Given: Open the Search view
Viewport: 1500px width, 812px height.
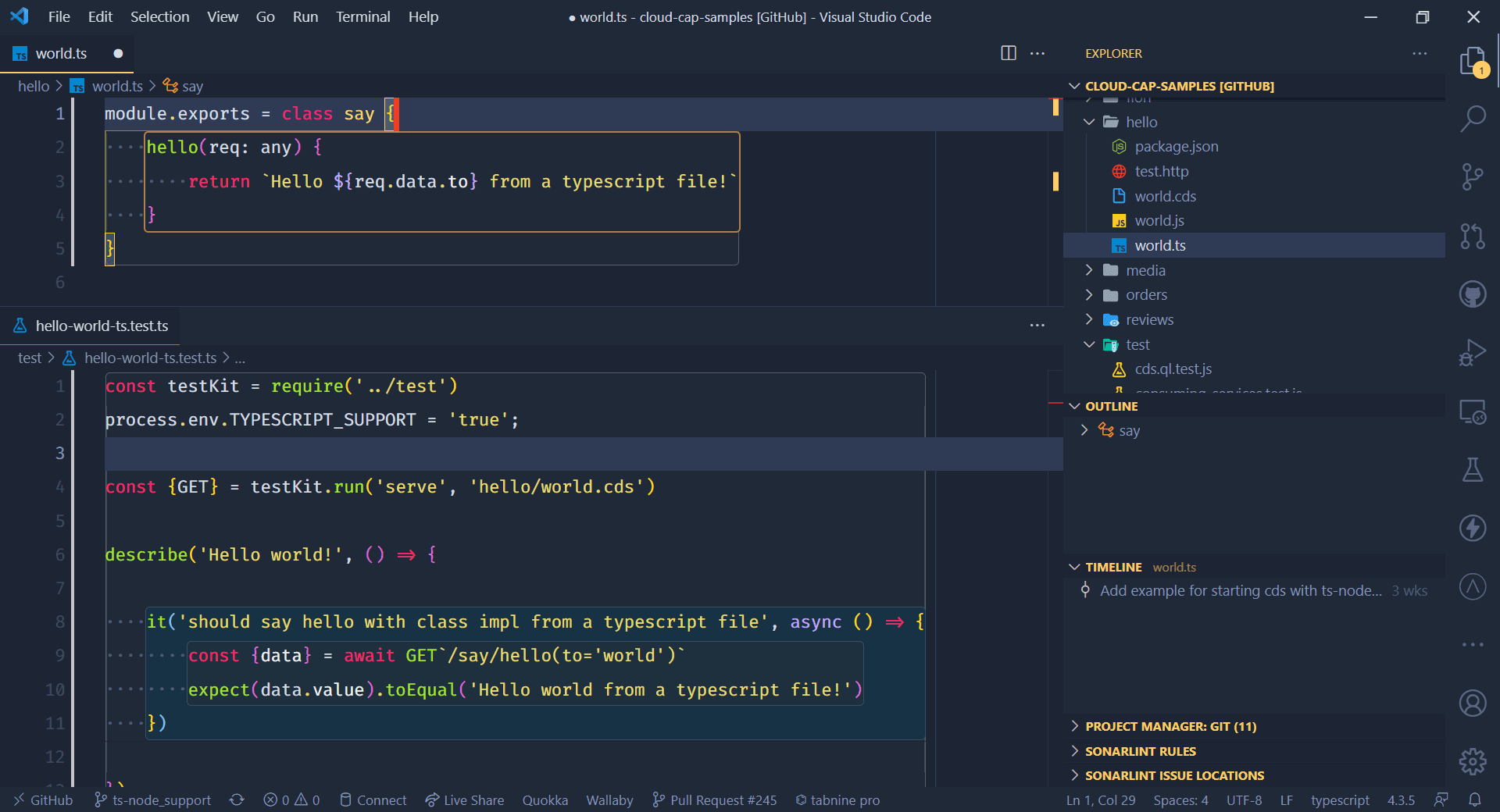Looking at the screenshot, I should pos(1473,119).
